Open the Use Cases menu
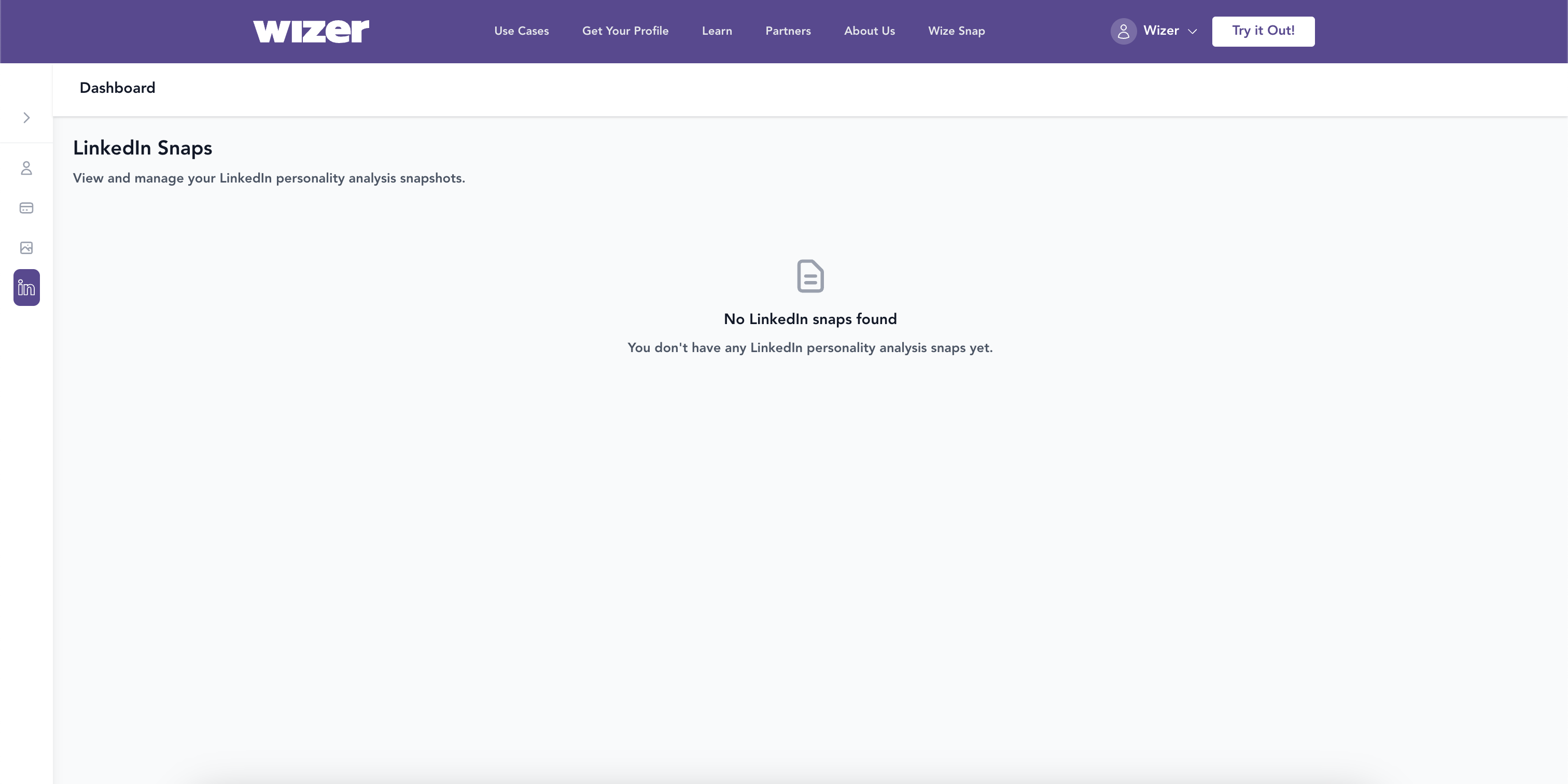This screenshot has width=1568, height=784. click(521, 31)
